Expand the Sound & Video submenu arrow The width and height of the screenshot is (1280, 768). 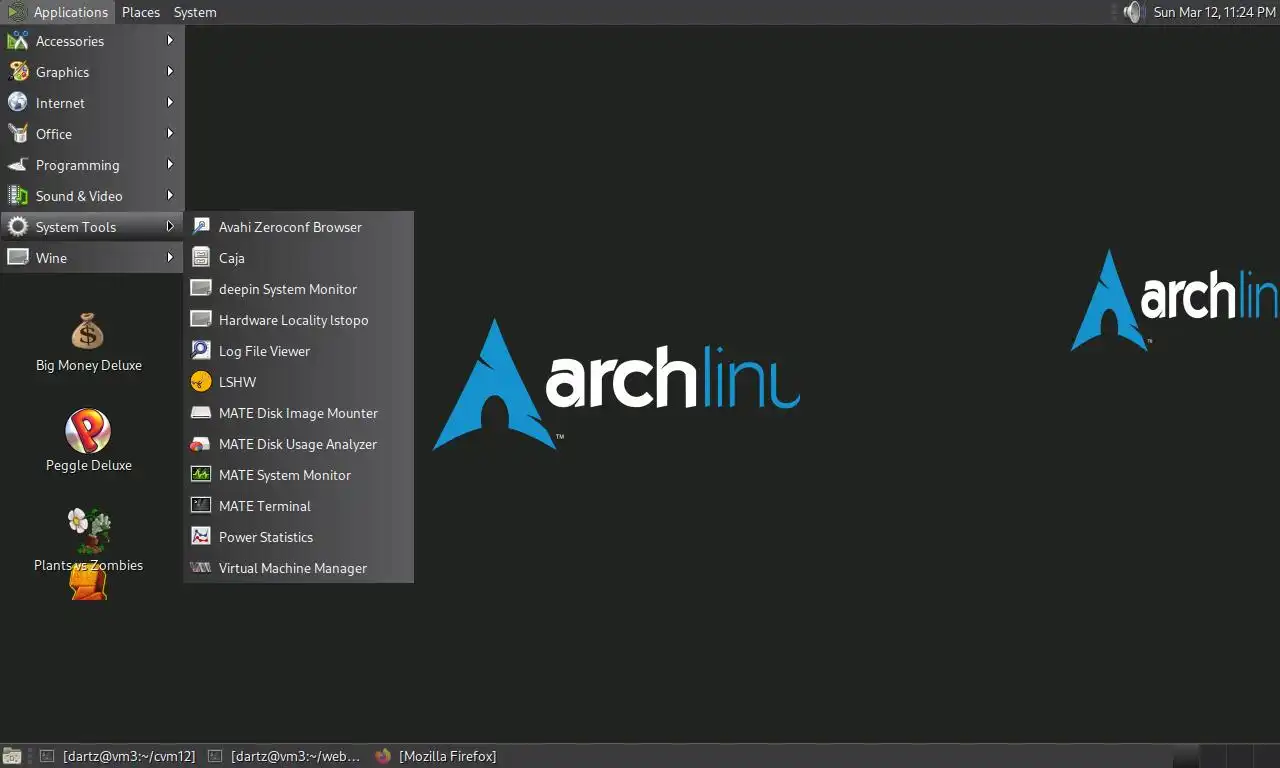[170, 196]
